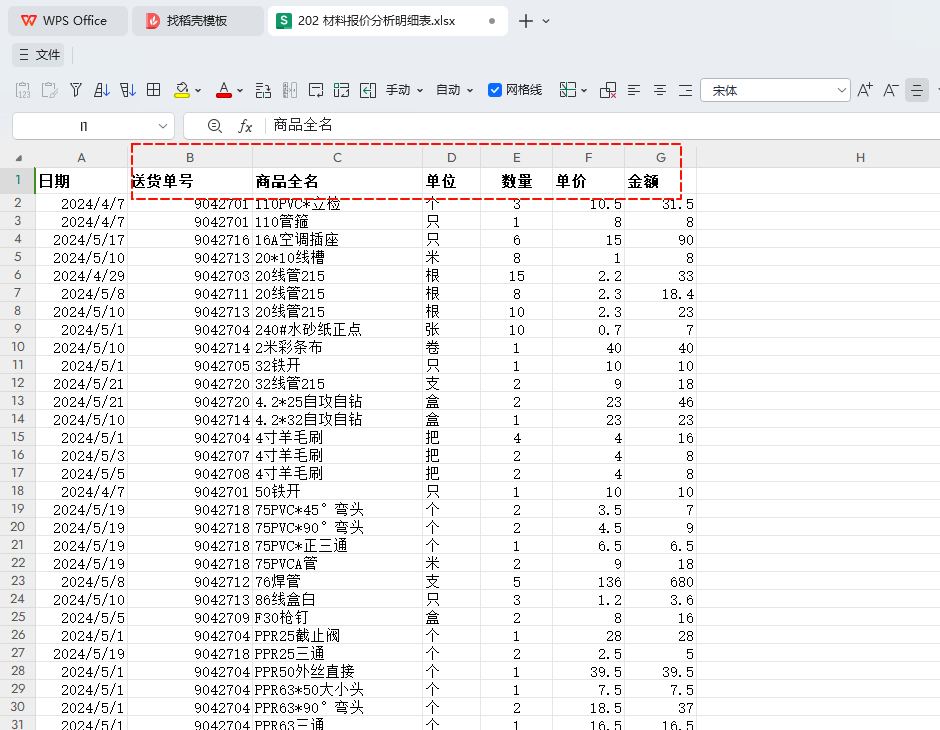
Task: Align text left
Action: pyautogui.click(x=634, y=91)
